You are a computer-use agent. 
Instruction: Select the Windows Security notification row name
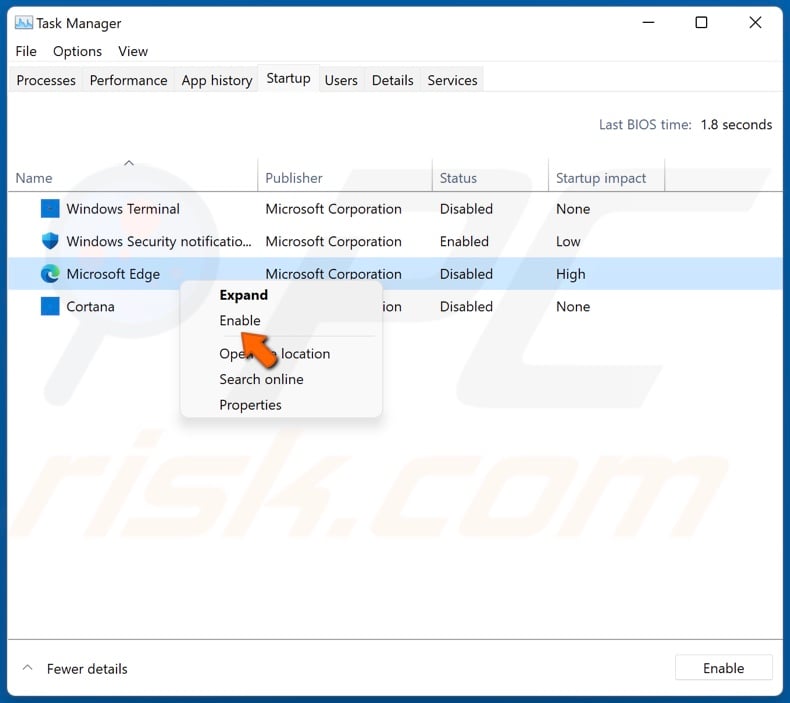[159, 241]
